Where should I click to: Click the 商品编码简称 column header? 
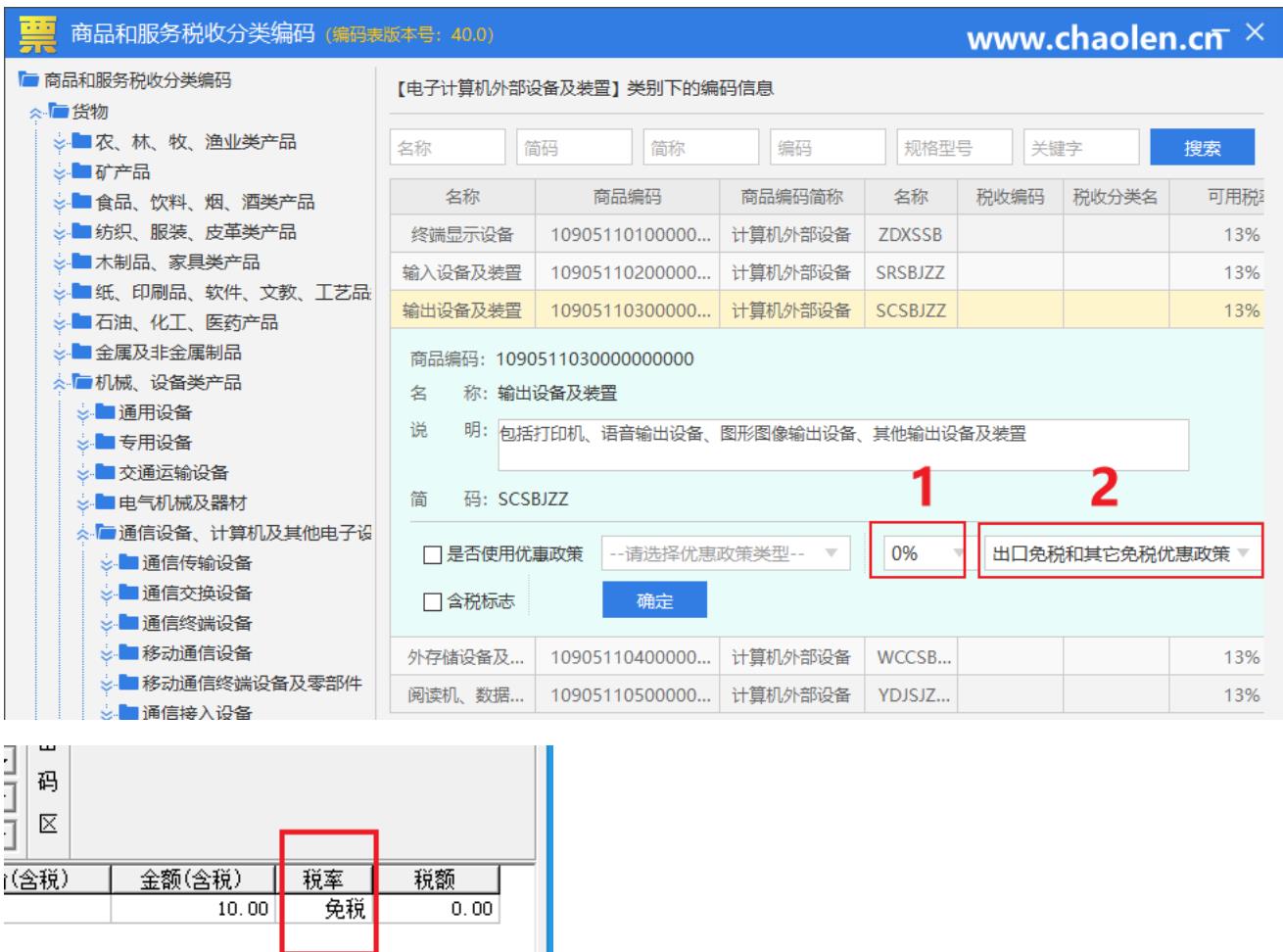791,197
